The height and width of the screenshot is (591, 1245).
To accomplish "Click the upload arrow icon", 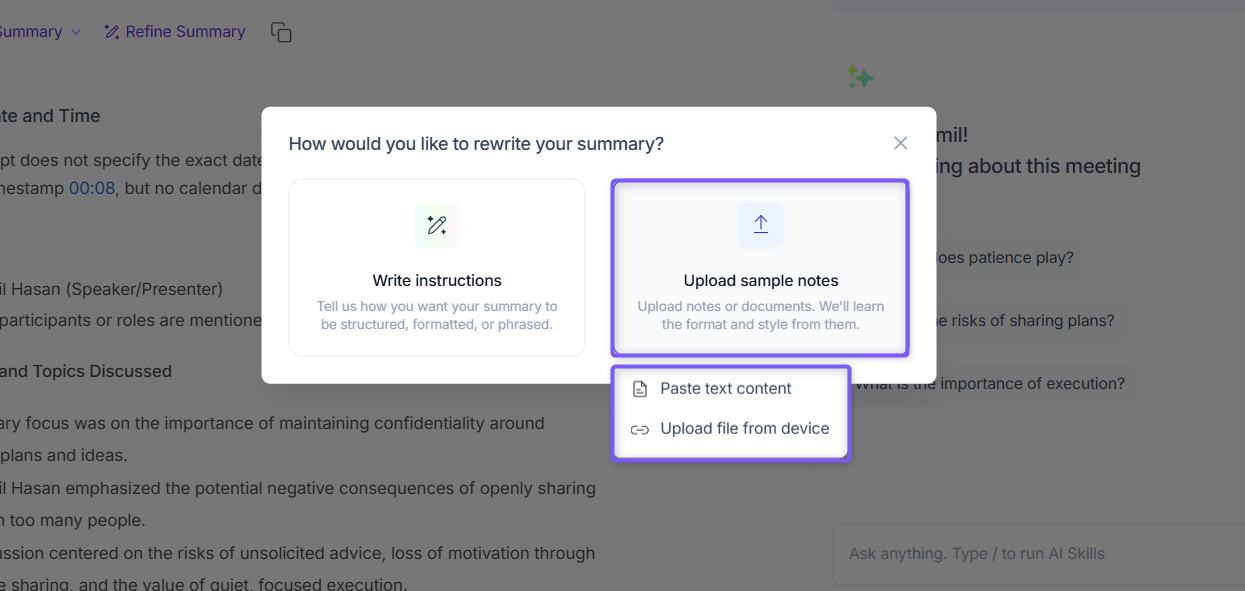I will tap(760, 225).
